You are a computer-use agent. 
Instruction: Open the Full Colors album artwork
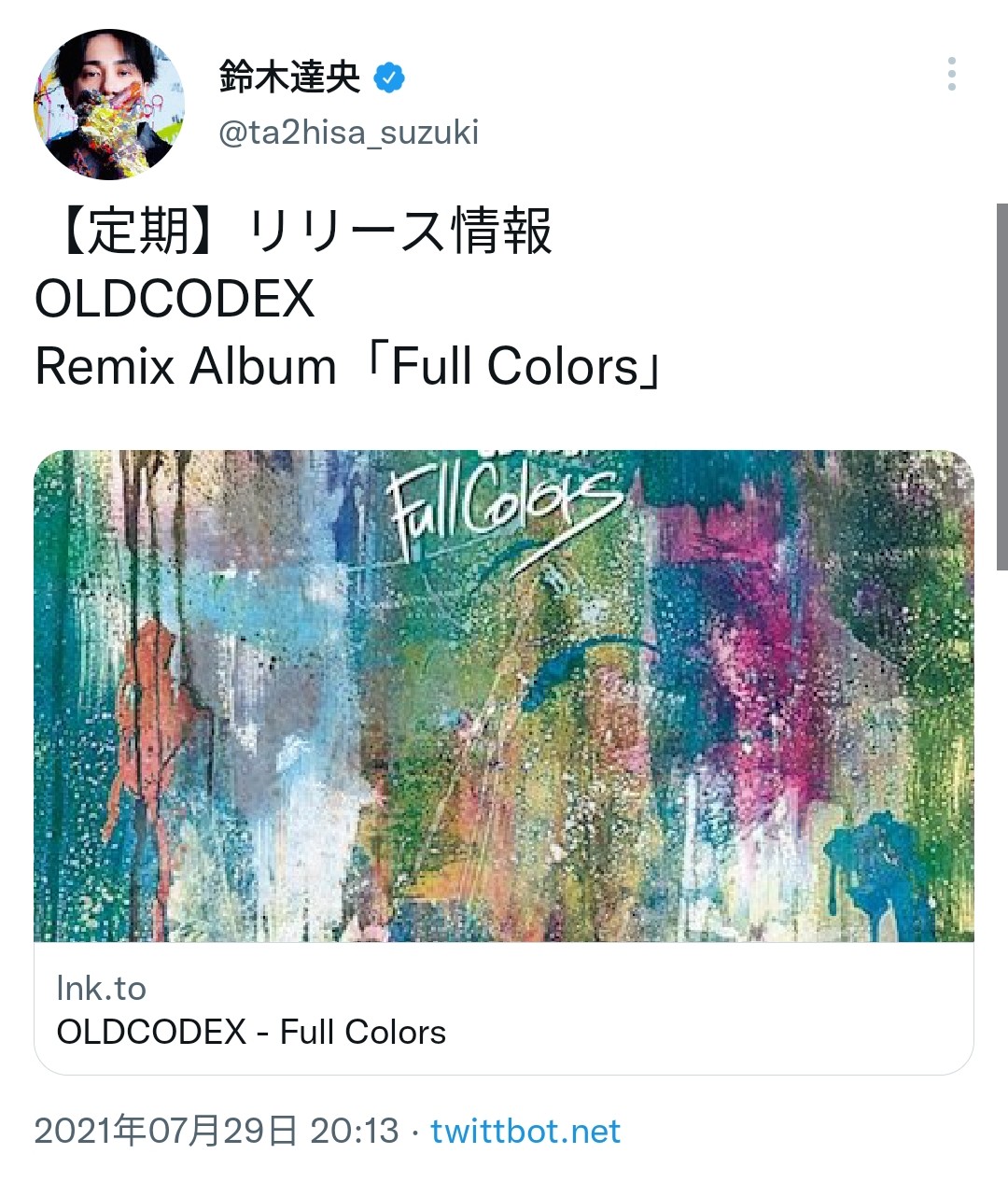pyautogui.click(x=504, y=696)
